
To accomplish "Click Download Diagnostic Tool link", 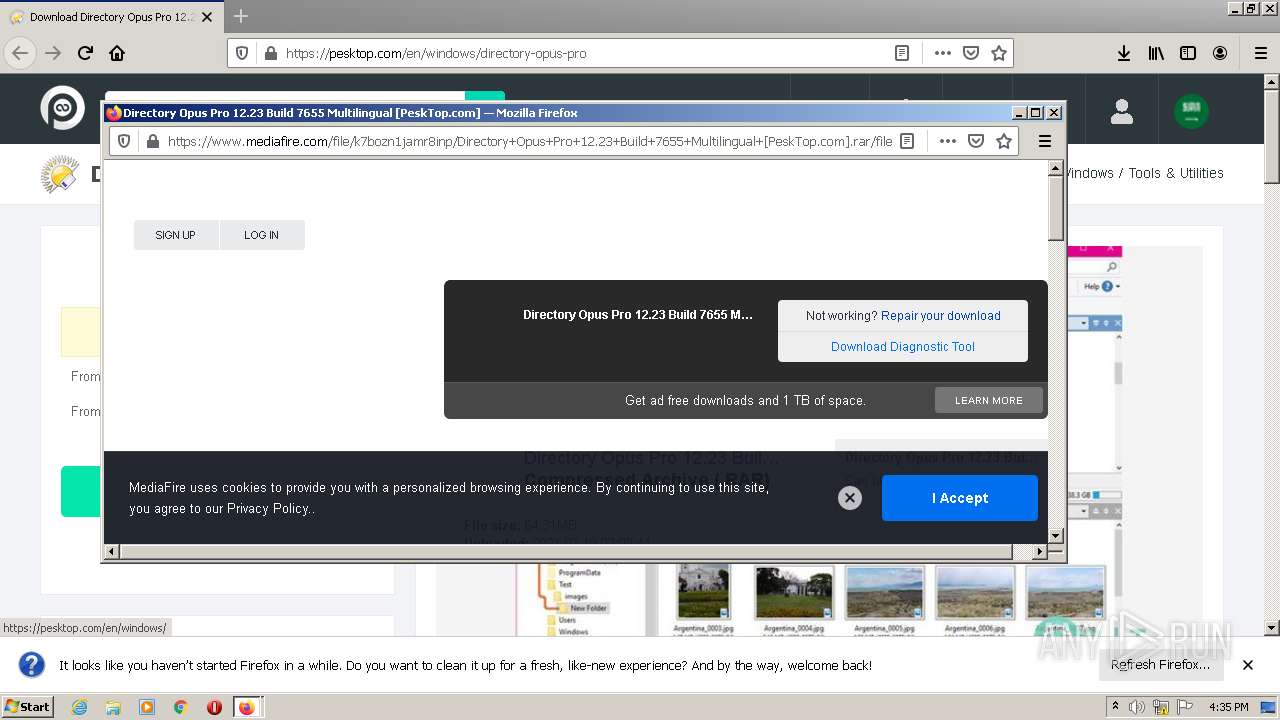I will [903, 346].
